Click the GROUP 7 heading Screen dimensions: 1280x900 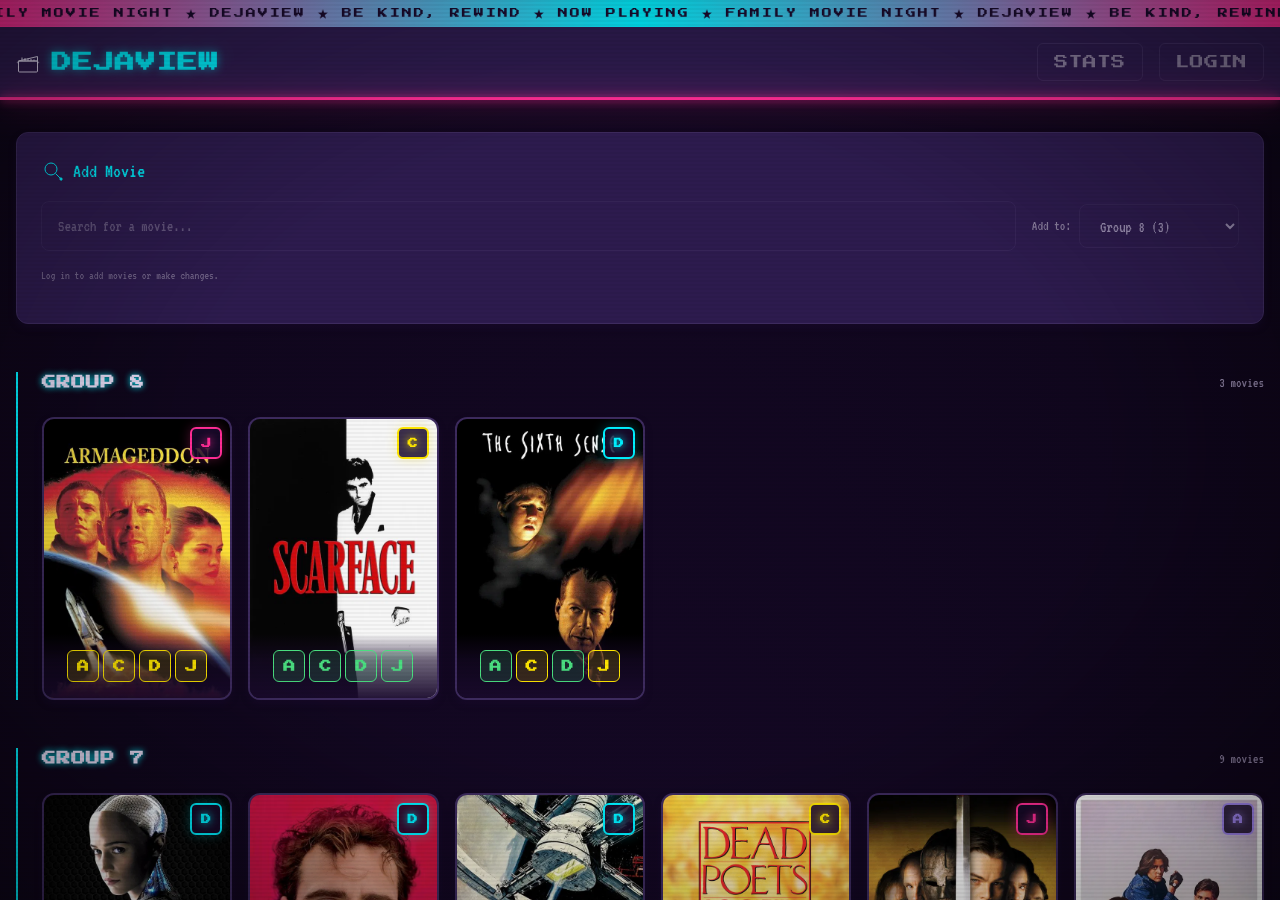(x=92, y=757)
